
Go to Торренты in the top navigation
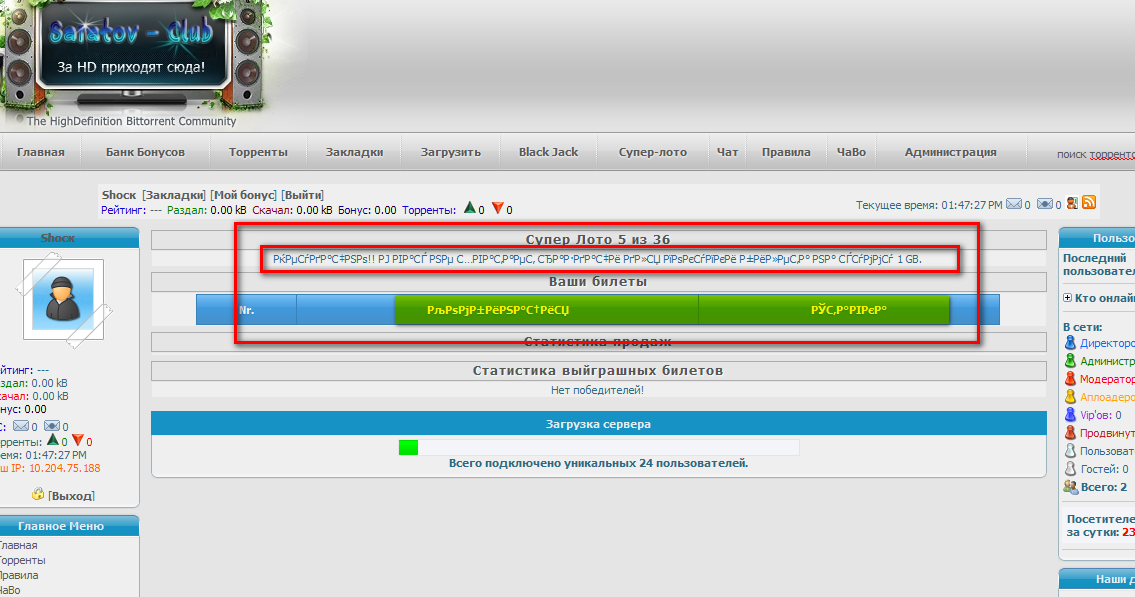[258, 152]
